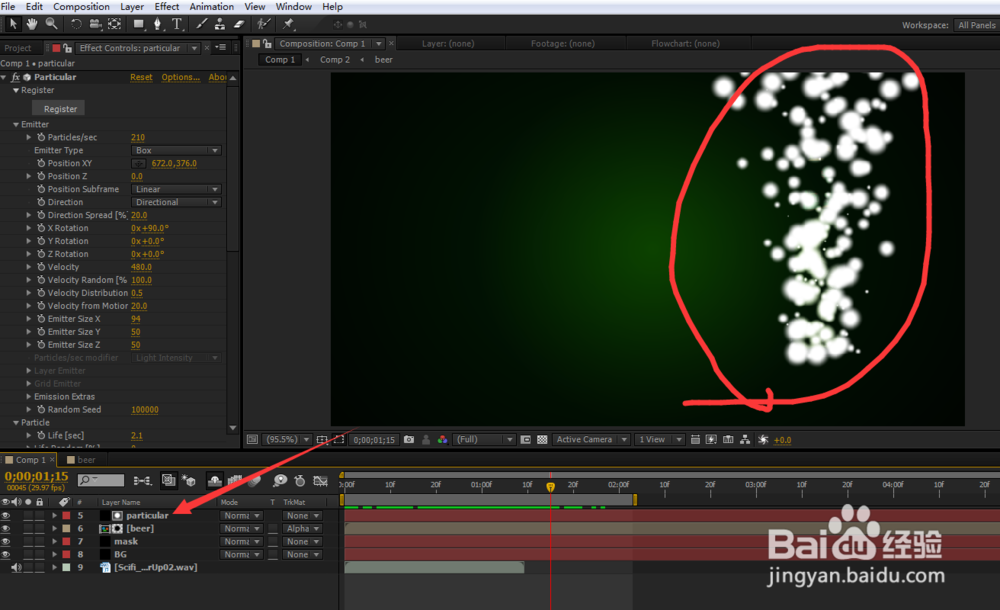Hide the beer layer eye icon
Image resolution: width=1000 pixels, height=610 pixels.
pyautogui.click(x=6, y=528)
